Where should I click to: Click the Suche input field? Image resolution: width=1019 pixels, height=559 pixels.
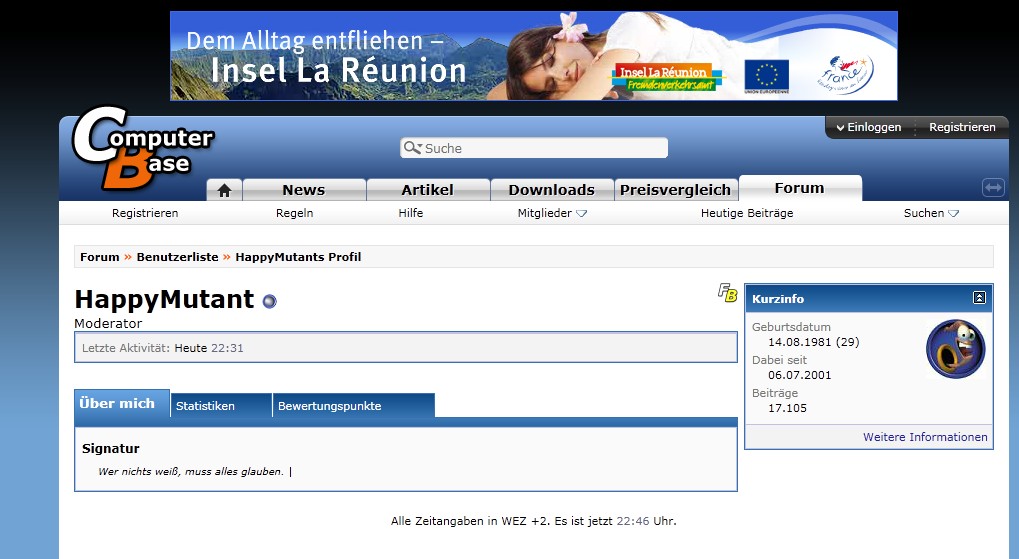pyautogui.click(x=534, y=148)
